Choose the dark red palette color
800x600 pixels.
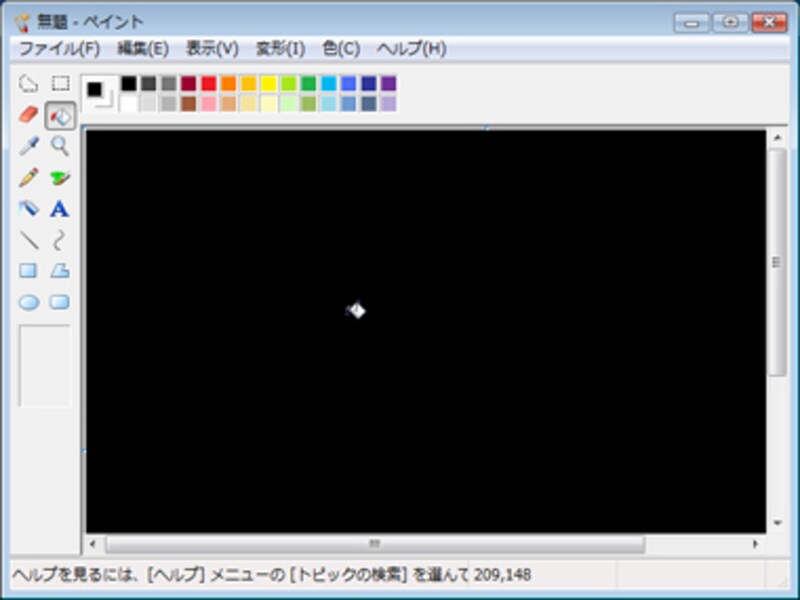tap(189, 83)
